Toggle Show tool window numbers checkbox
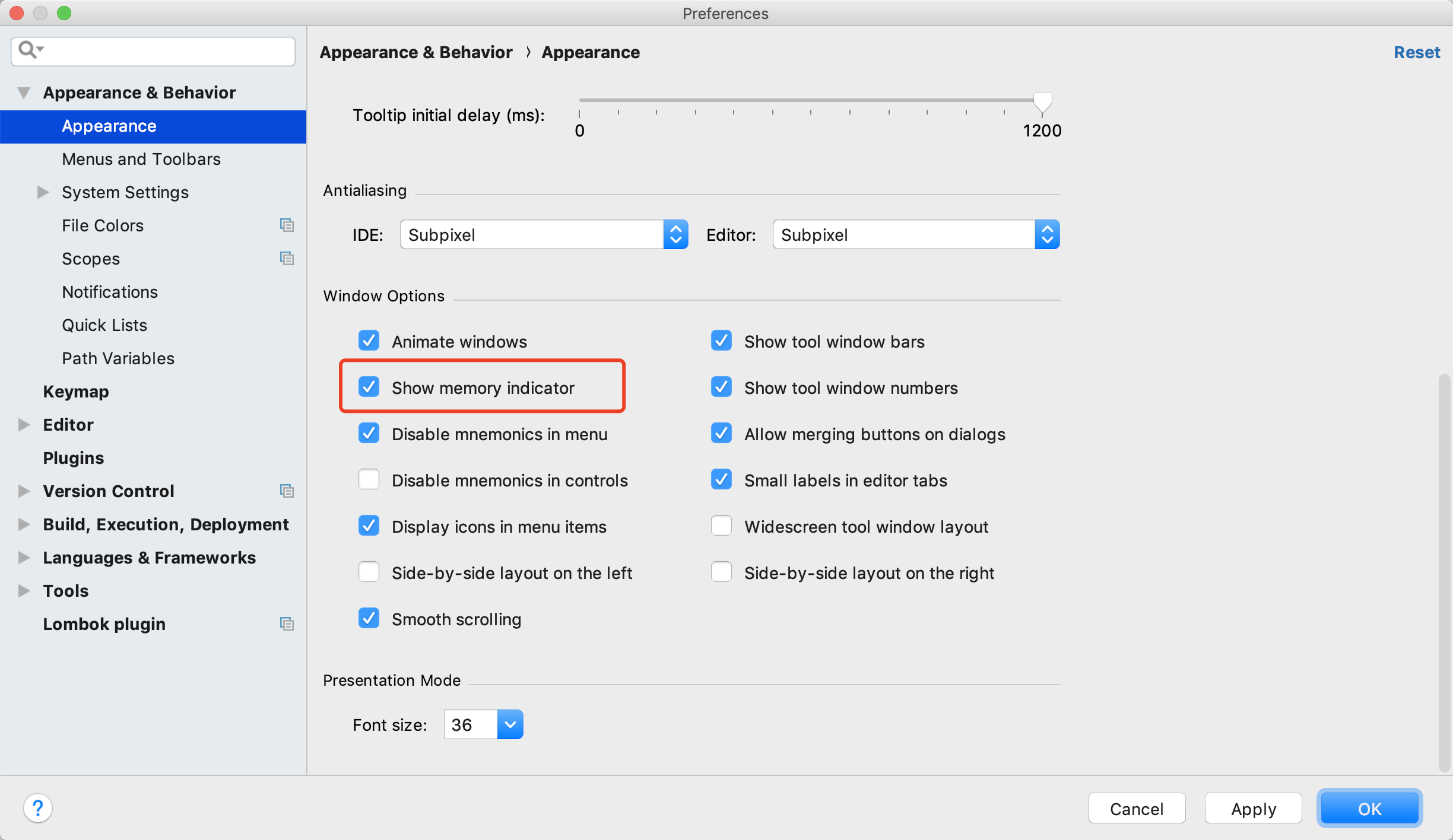This screenshot has height=840, width=1453. (721, 387)
